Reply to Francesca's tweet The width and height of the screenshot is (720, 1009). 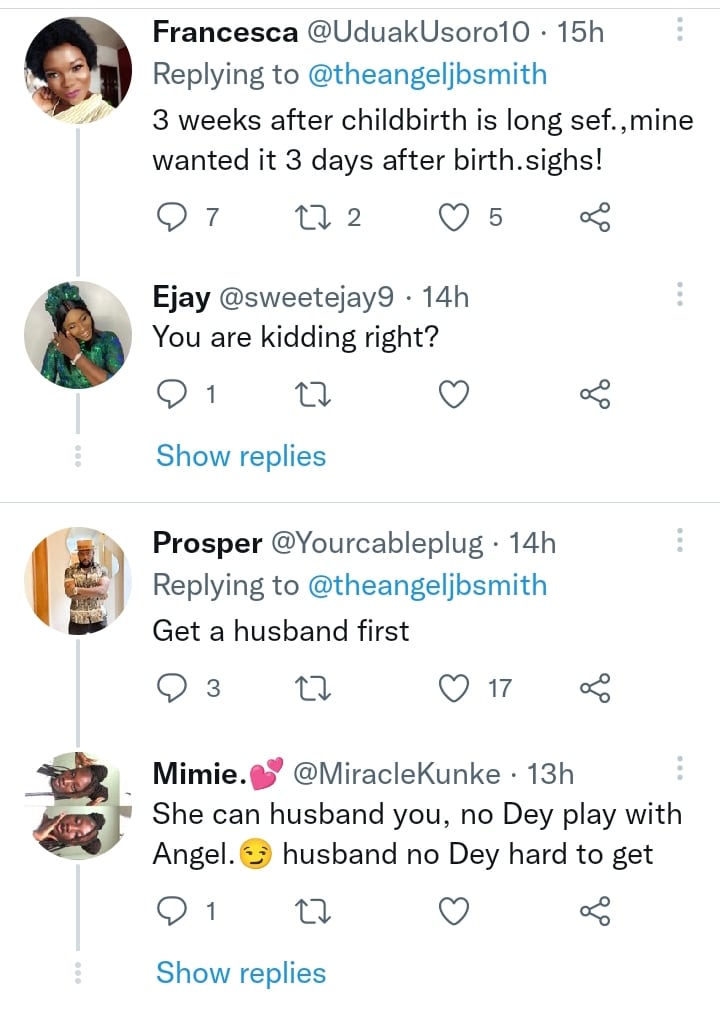point(174,216)
